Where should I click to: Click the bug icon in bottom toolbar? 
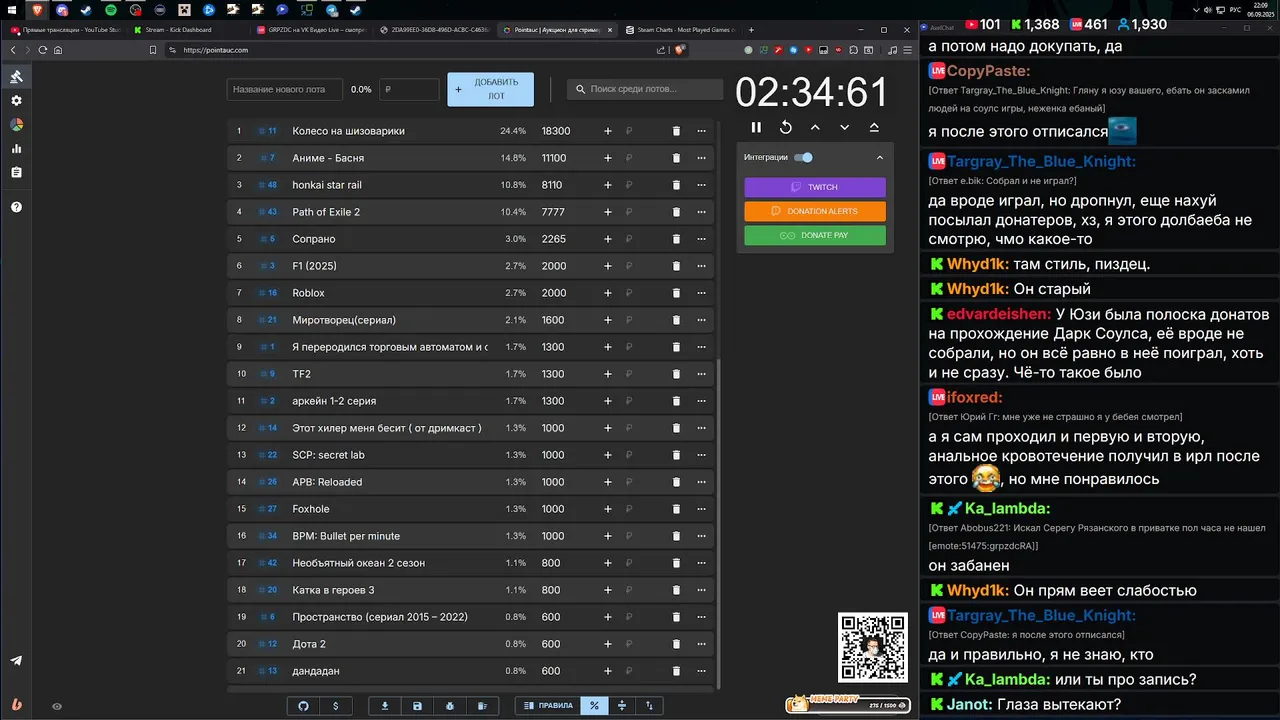click(x=449, y=705)
